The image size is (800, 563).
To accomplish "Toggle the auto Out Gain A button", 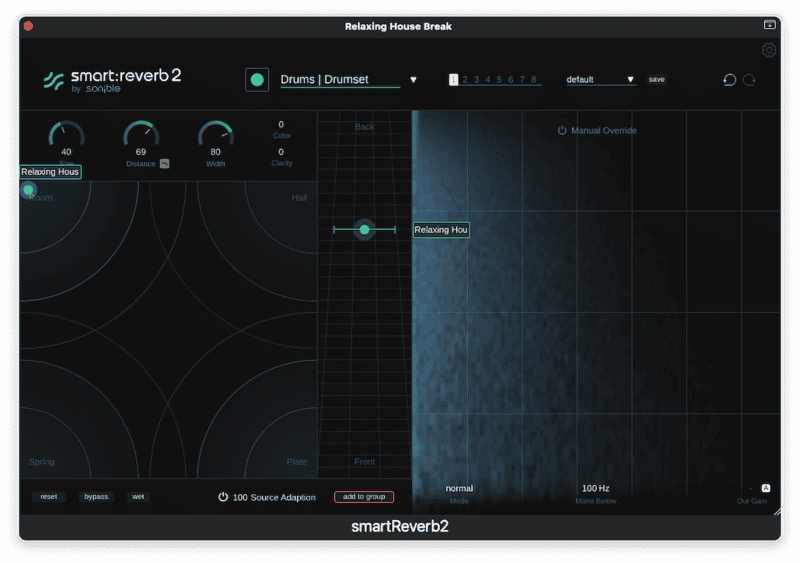I will coord(766,488).
